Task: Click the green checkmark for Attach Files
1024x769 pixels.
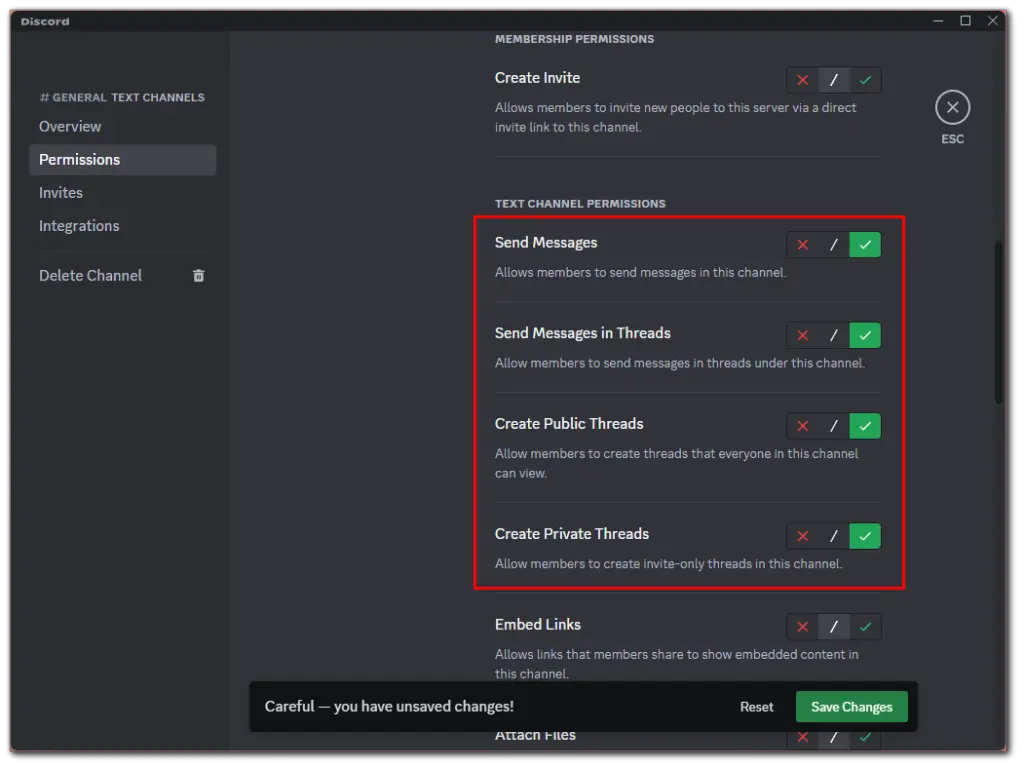Action: tap(864, 737)
